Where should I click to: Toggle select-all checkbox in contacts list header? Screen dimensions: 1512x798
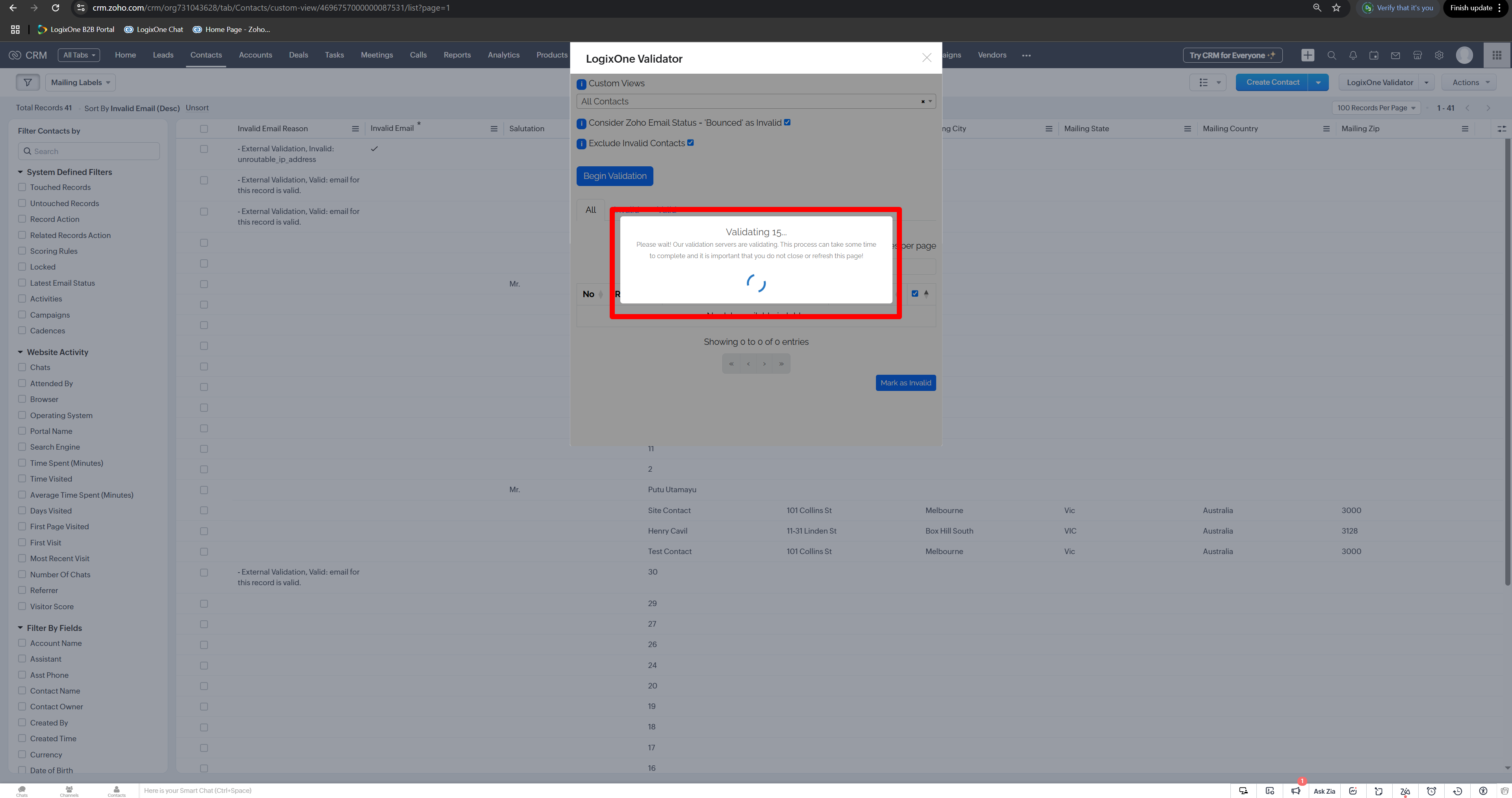[x=204, y=128]
